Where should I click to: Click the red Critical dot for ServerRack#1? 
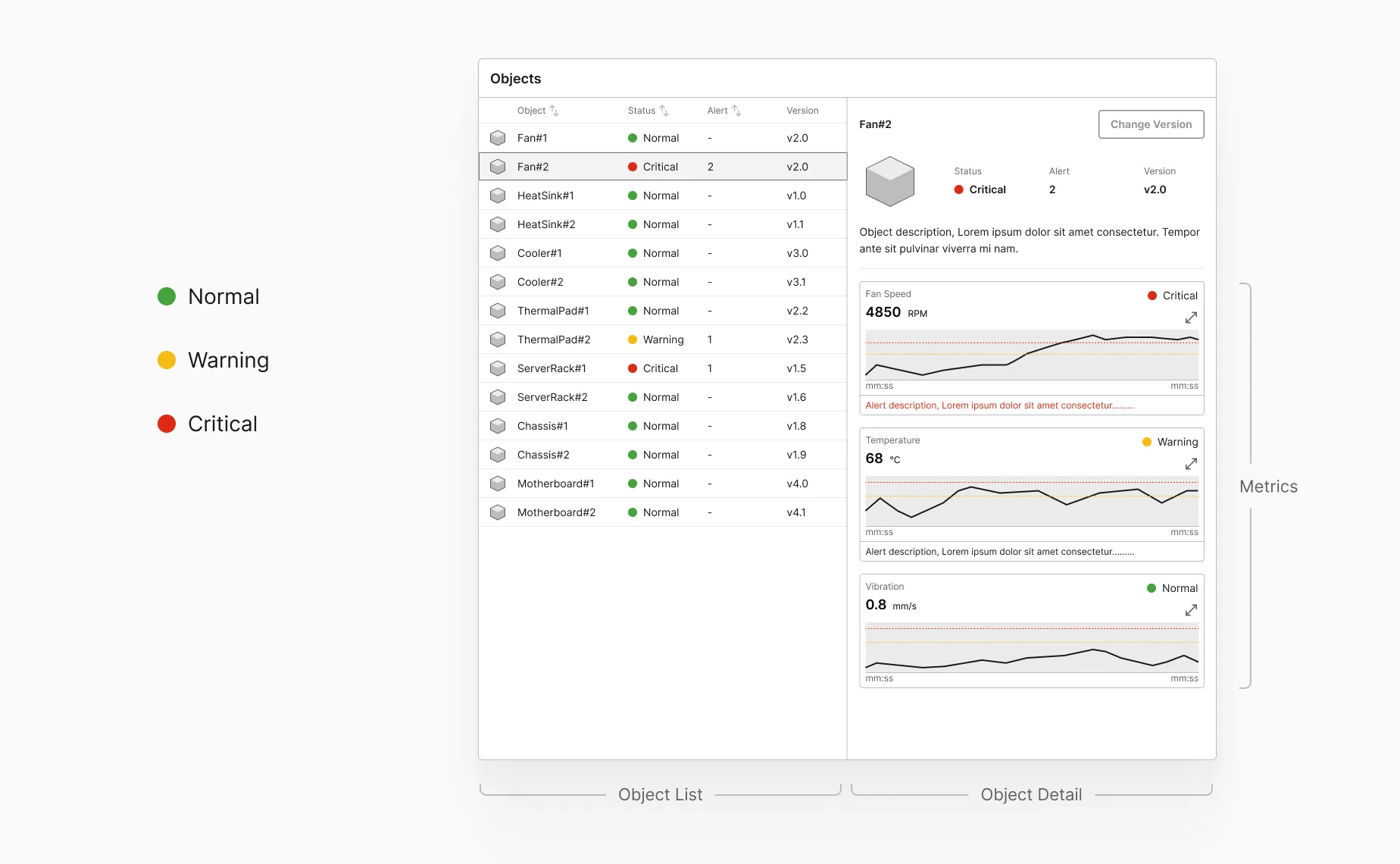click(x=633, y=368)
